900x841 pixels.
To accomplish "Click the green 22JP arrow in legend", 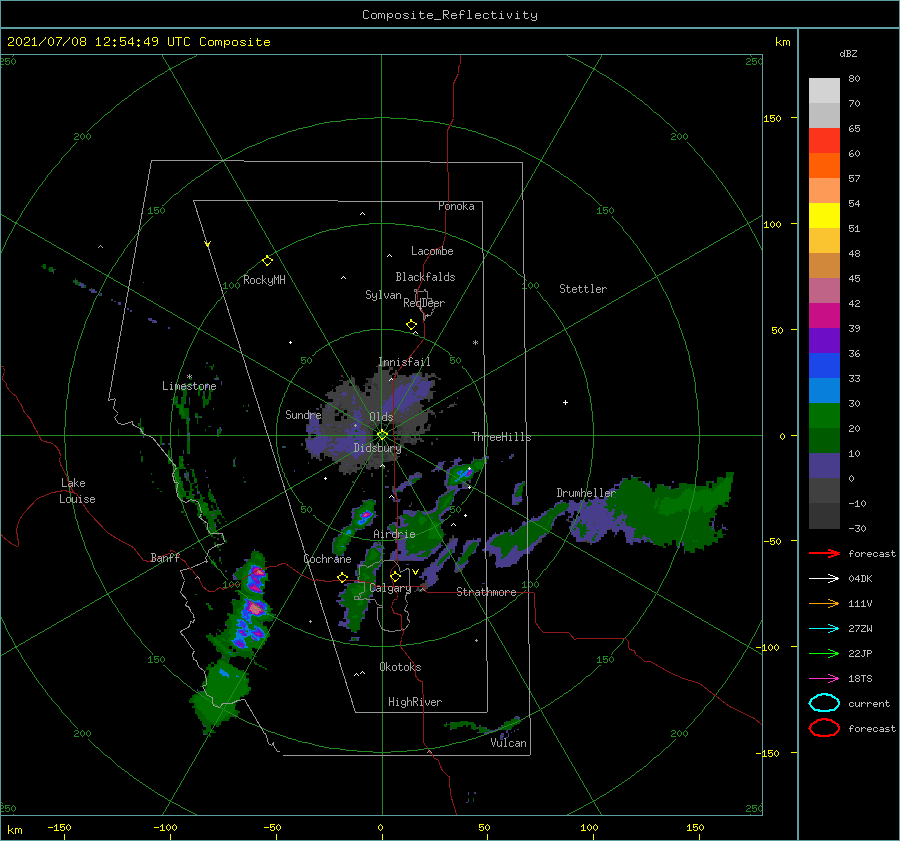I will (824, 653).
